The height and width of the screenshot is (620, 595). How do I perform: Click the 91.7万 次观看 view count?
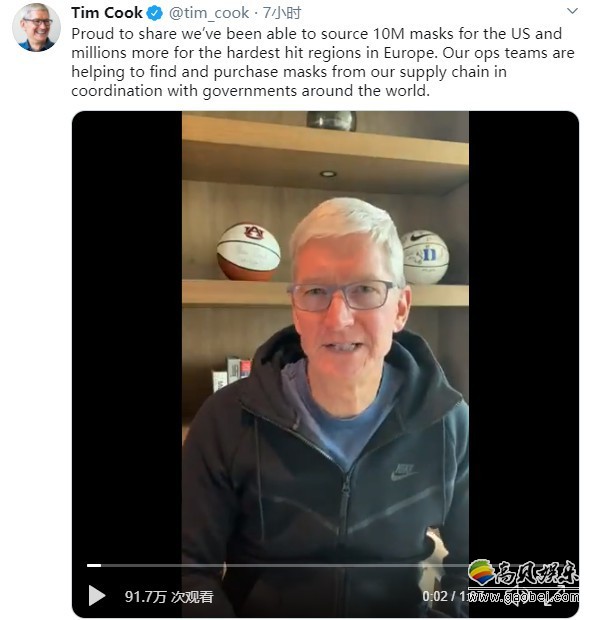coord(169,596)
